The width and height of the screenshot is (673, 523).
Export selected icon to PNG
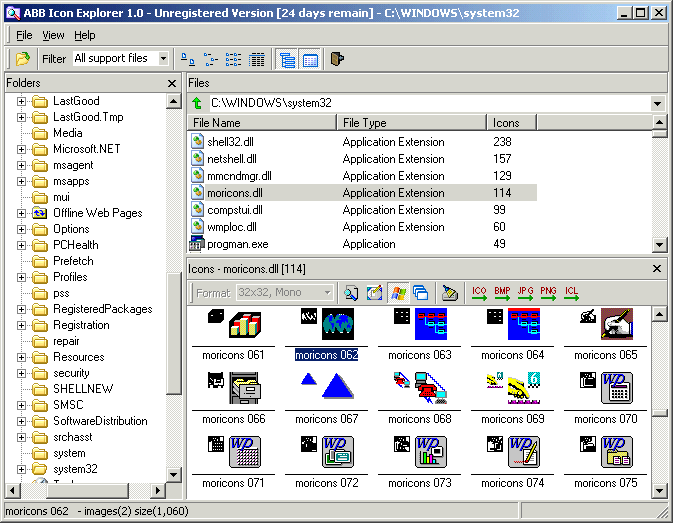[x=549, y=293]
